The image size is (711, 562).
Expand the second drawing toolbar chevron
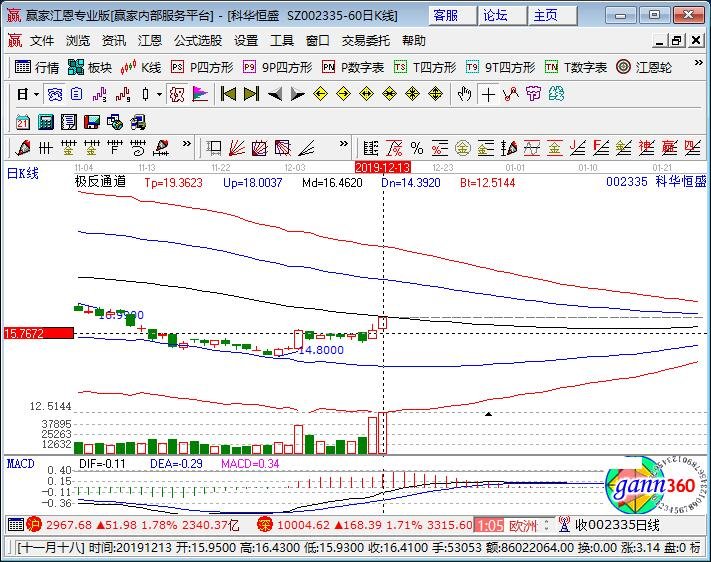(344, 144)
